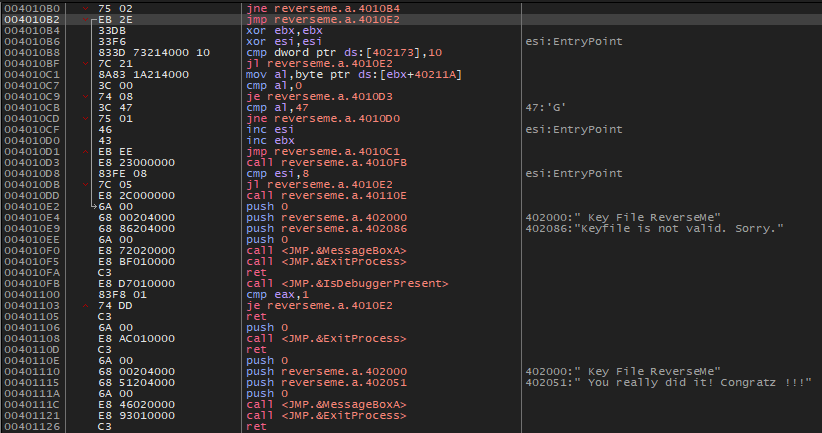Click the cmp dword ptr ds:[402173],10 instruction

coord(344,52)
